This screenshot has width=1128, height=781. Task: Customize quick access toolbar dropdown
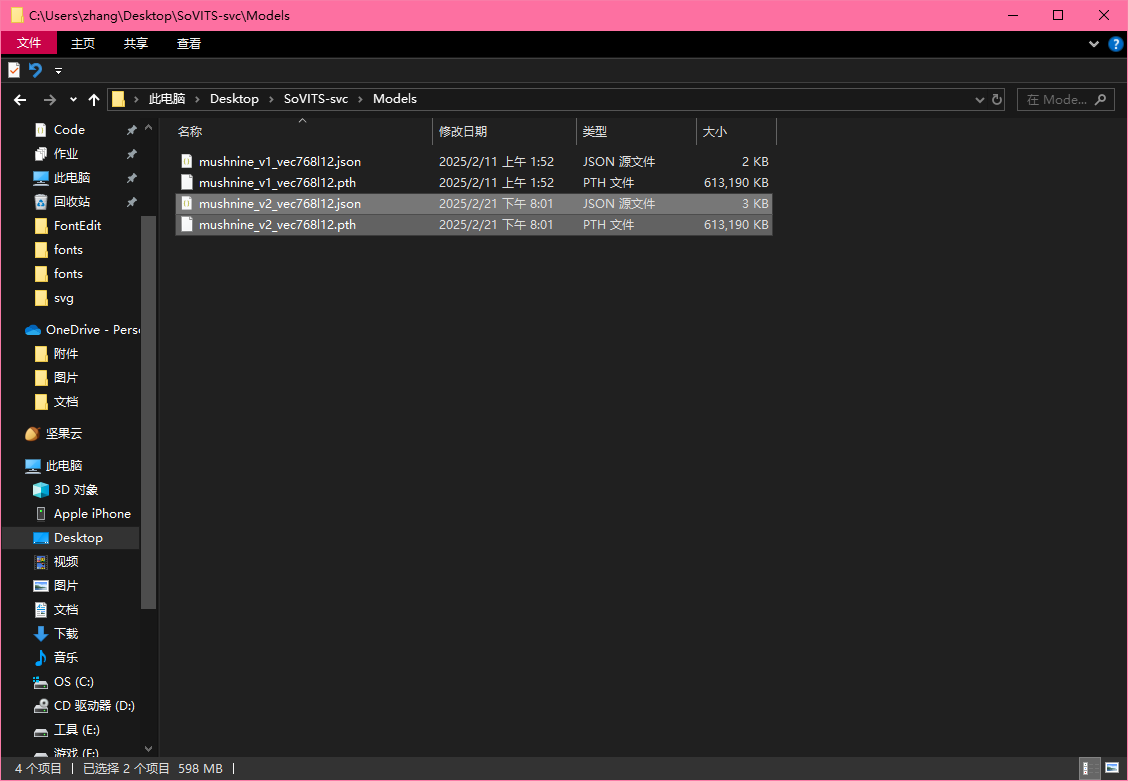58,71
